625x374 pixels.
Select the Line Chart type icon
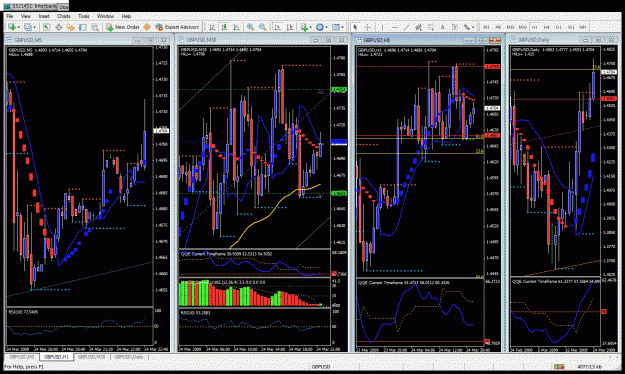click(236, 27)
